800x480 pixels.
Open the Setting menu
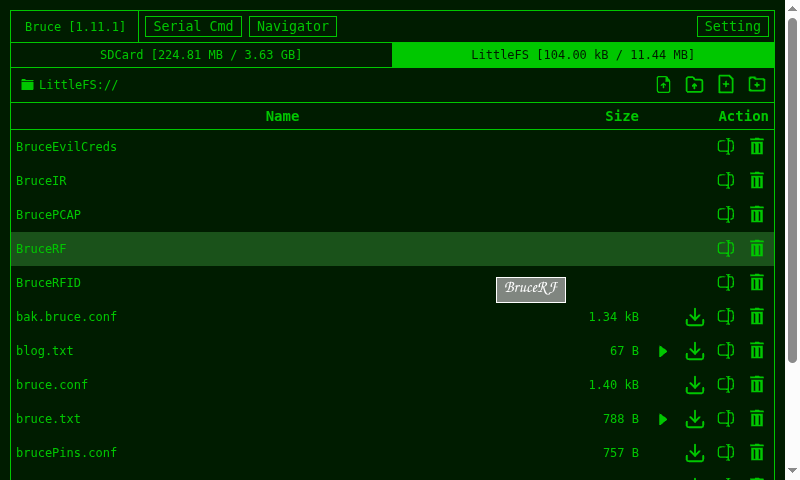[x=732, y=27]
